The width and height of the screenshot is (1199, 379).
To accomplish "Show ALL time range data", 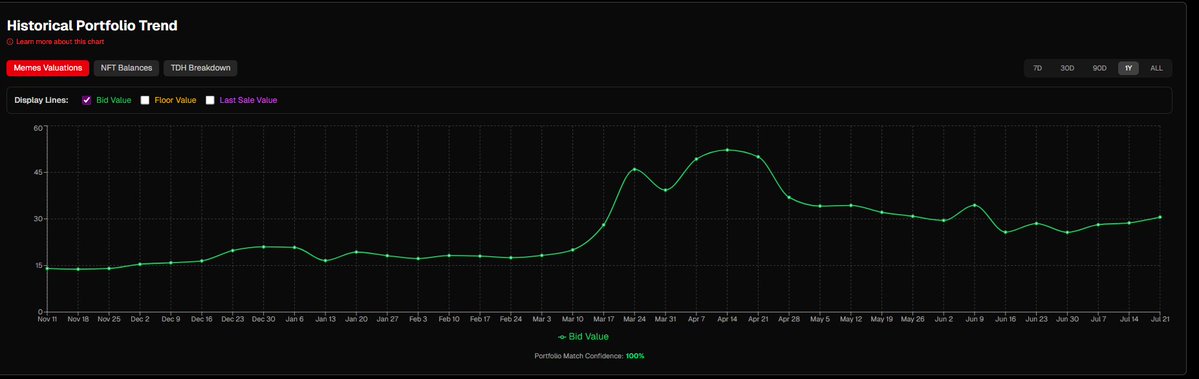I will coord(1156,68).
